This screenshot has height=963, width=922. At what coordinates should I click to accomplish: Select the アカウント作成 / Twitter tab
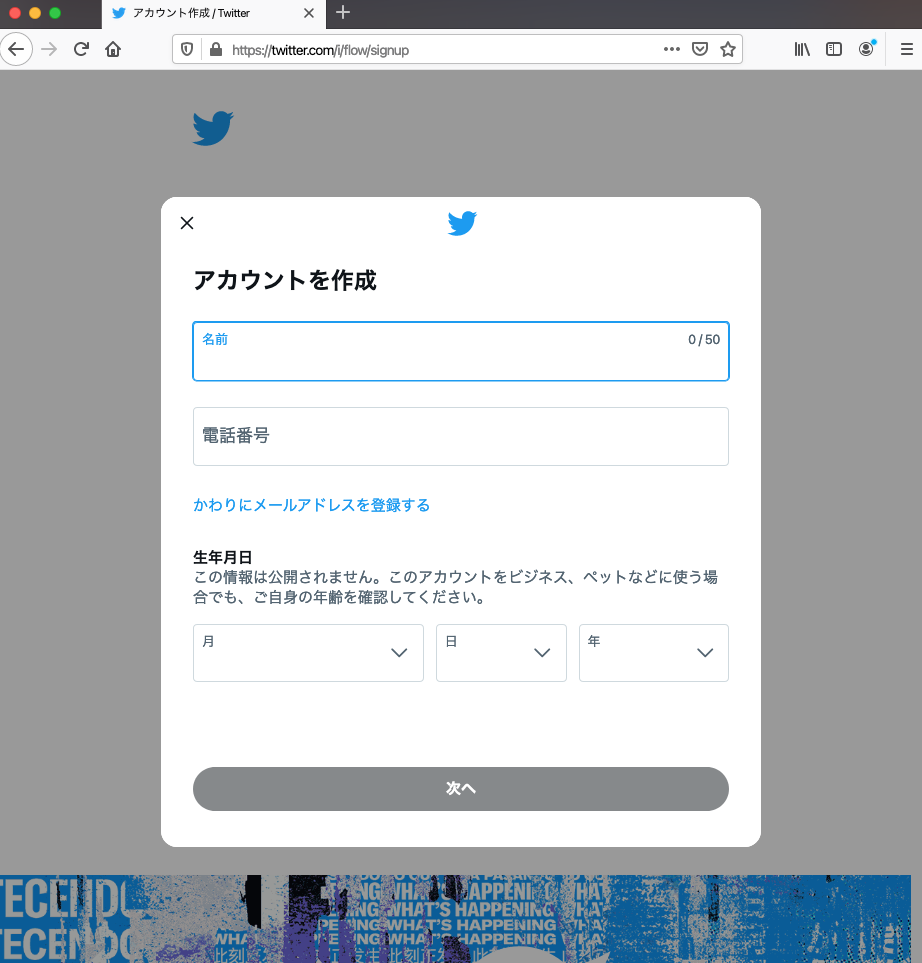214,14
